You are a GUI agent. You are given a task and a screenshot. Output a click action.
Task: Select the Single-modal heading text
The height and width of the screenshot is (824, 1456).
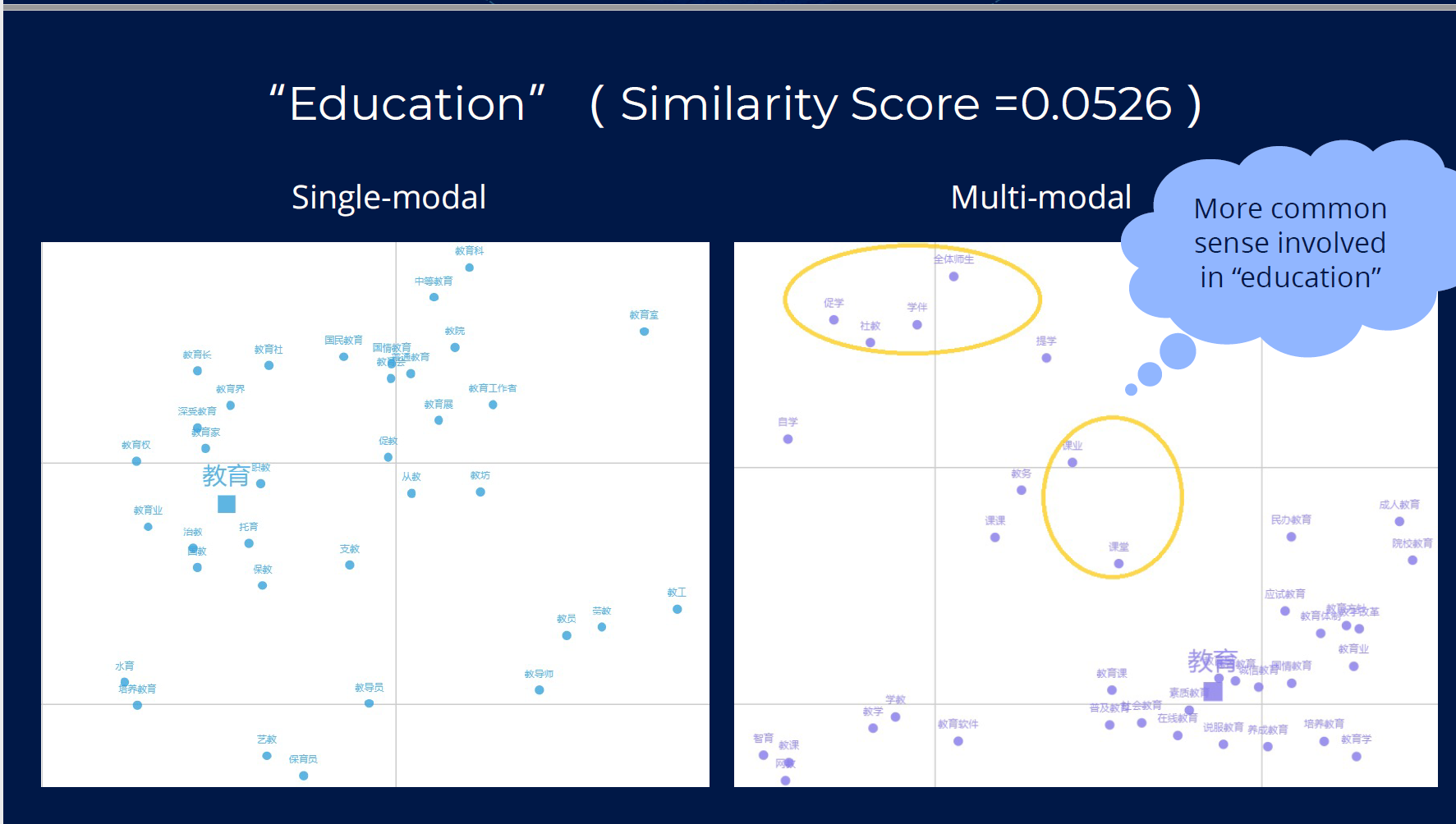point(388,198)
